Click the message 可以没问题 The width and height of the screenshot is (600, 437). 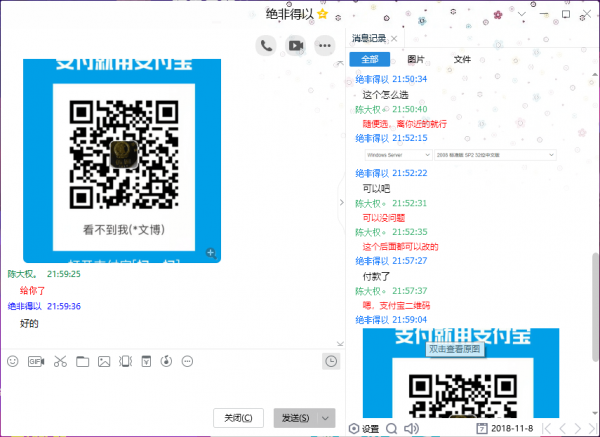[x=384, y=218]
